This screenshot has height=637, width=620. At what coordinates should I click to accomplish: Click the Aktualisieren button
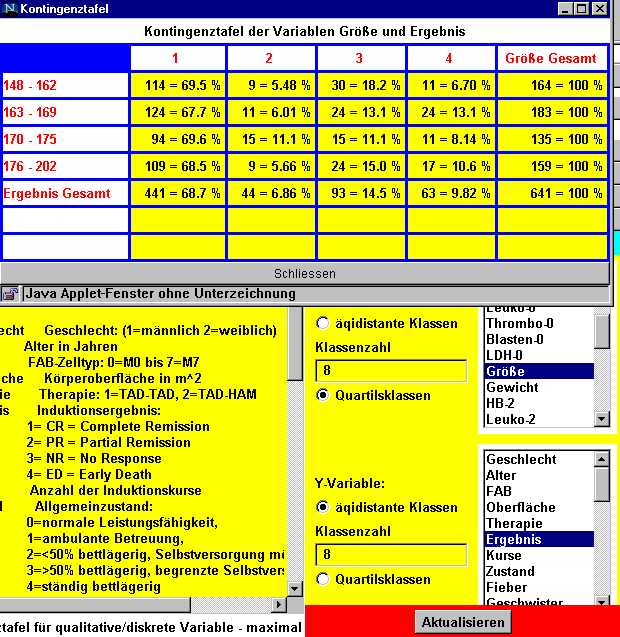pyautogui.click(x=463, y=622)
